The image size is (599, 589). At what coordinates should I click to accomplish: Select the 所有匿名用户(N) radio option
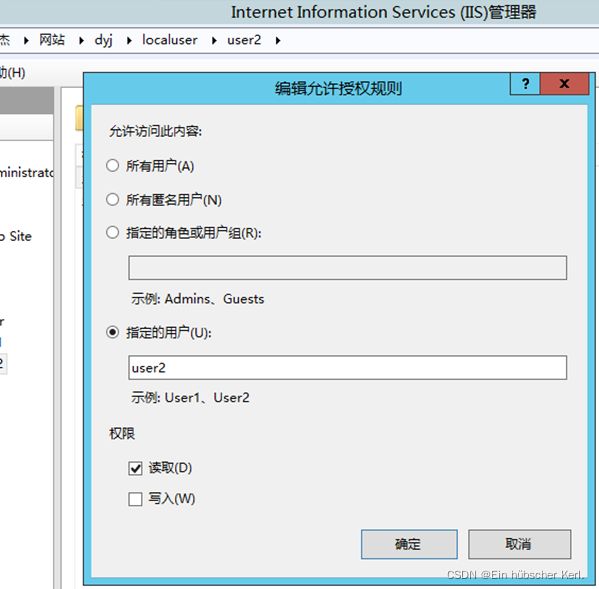[113, 199]
